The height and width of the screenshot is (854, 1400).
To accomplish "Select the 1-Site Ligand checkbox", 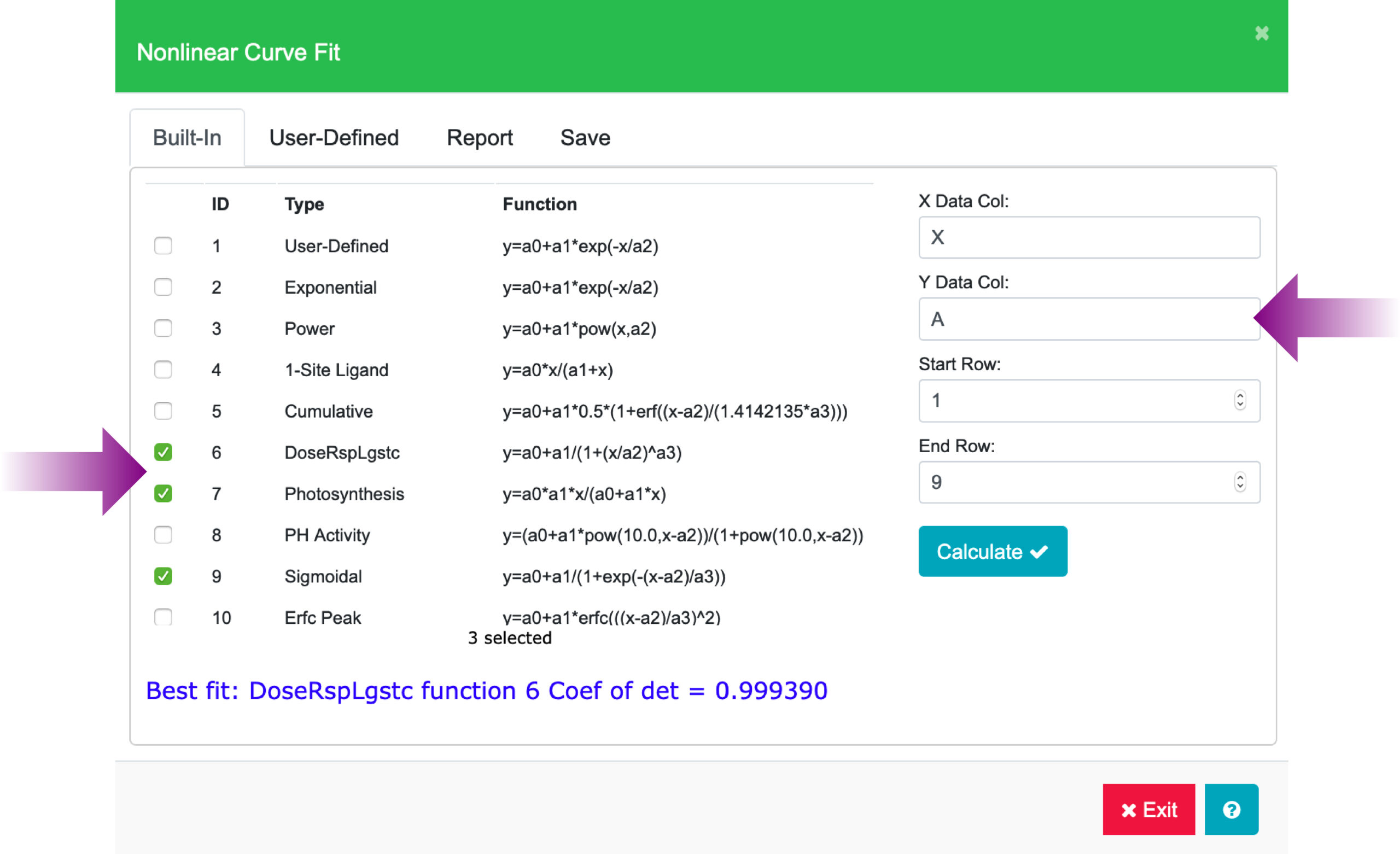I will pyautogui.click(x=163, y=370).
